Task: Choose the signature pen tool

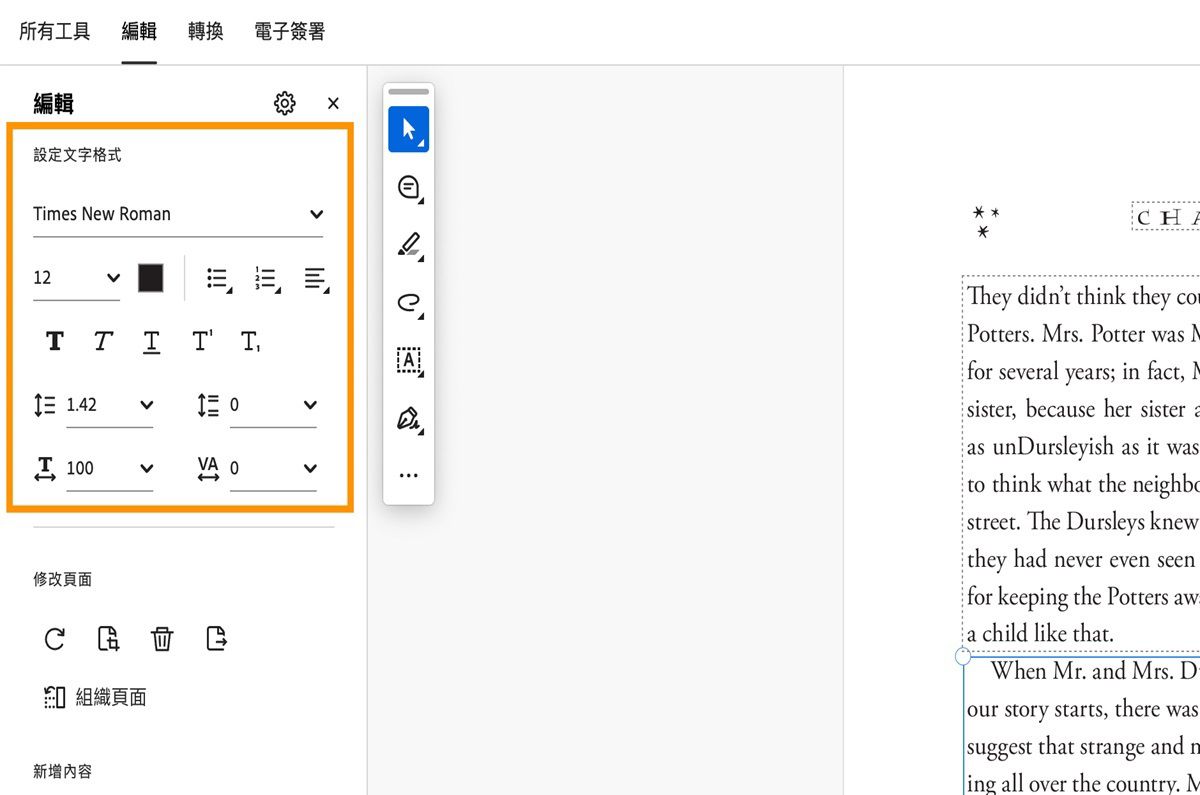Action: pos(409,418)
